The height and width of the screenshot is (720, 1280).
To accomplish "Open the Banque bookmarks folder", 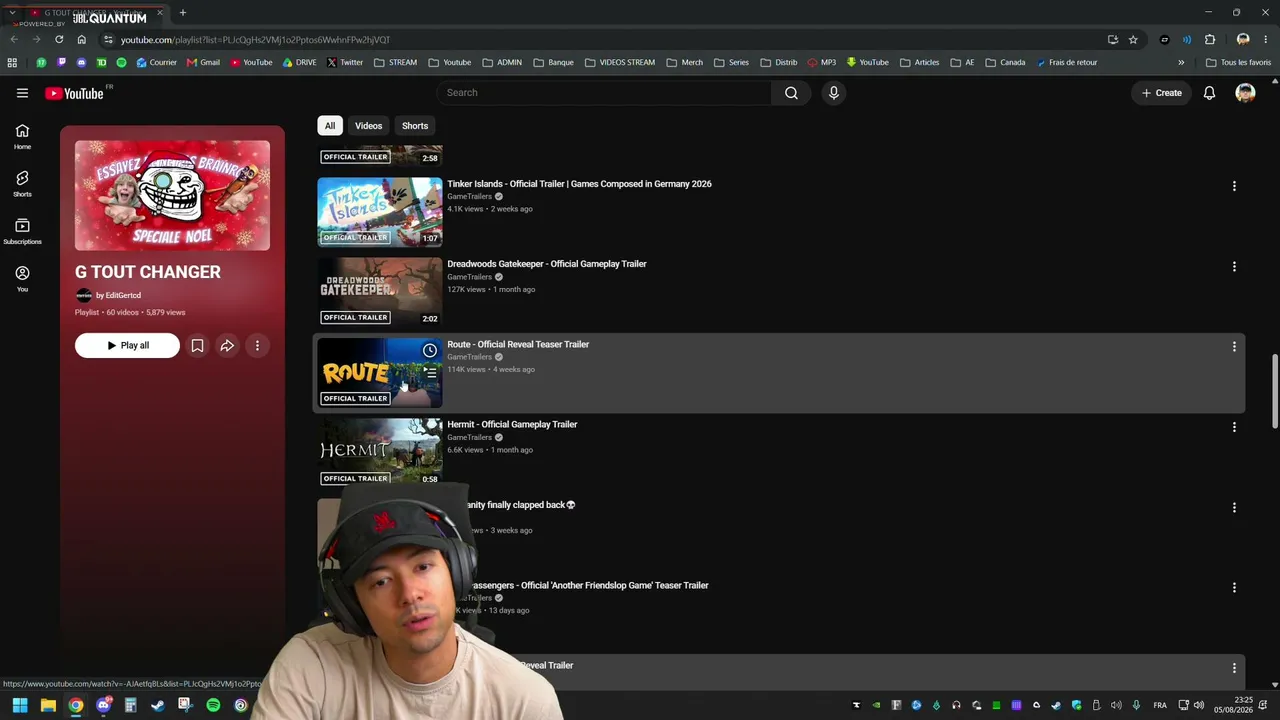I will coord(553,62).
